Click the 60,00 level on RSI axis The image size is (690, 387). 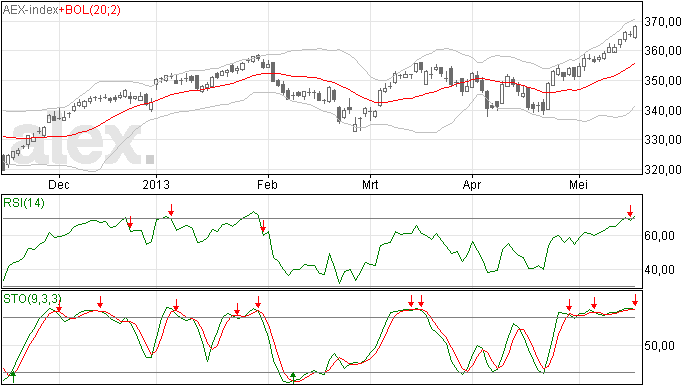pyautogui.click(x=659, y=236)
